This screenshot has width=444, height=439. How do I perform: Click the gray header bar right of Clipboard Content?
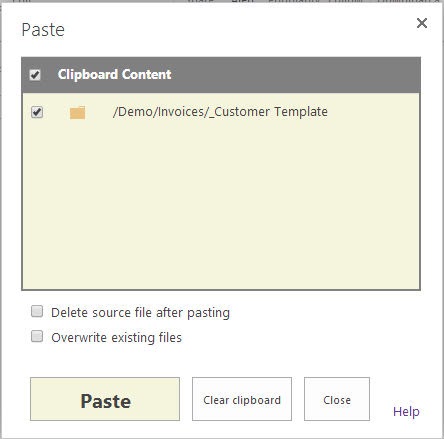click(295, 75)
